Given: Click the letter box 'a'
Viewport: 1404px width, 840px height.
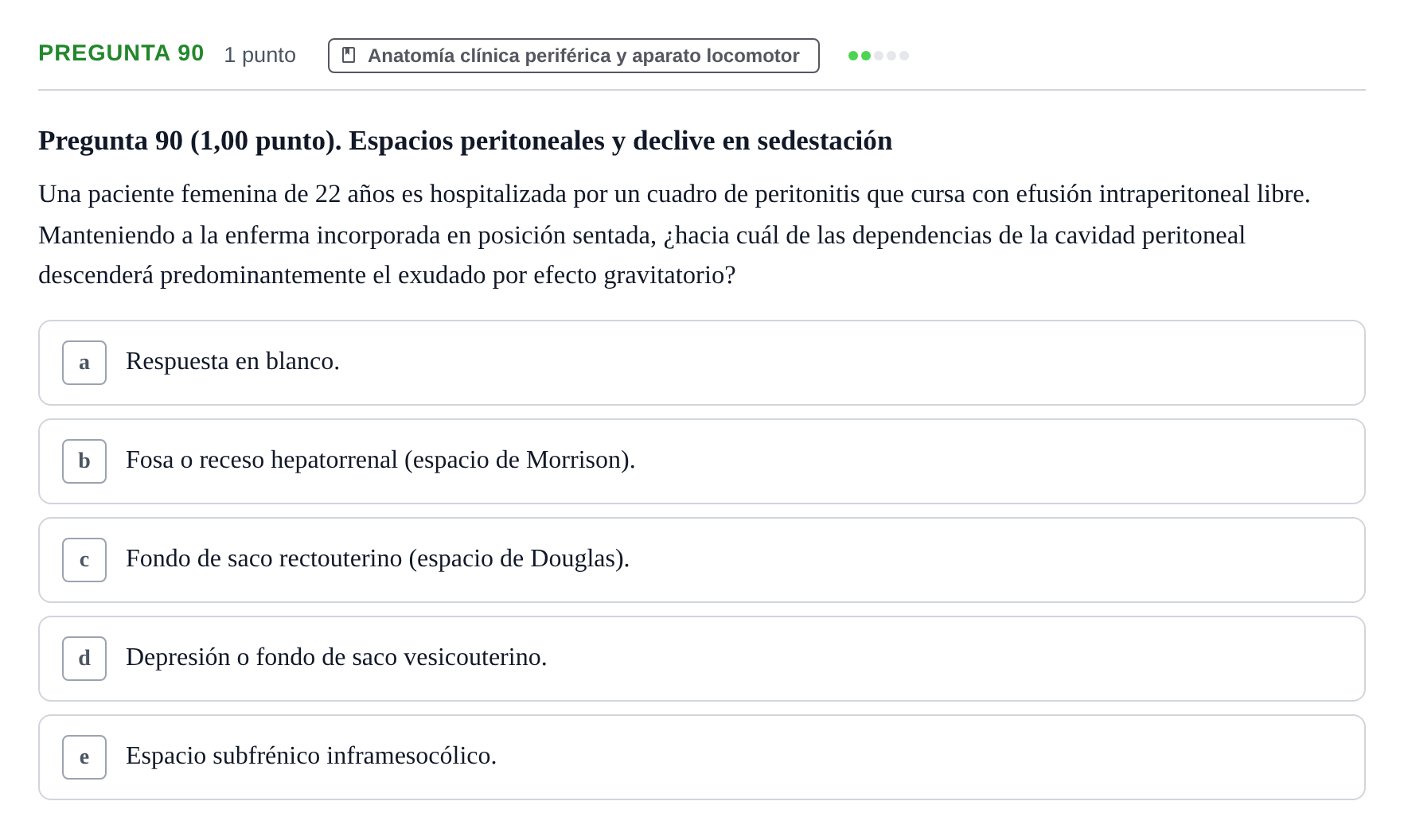Looking at the screenshot, I should tap(84, 363).
